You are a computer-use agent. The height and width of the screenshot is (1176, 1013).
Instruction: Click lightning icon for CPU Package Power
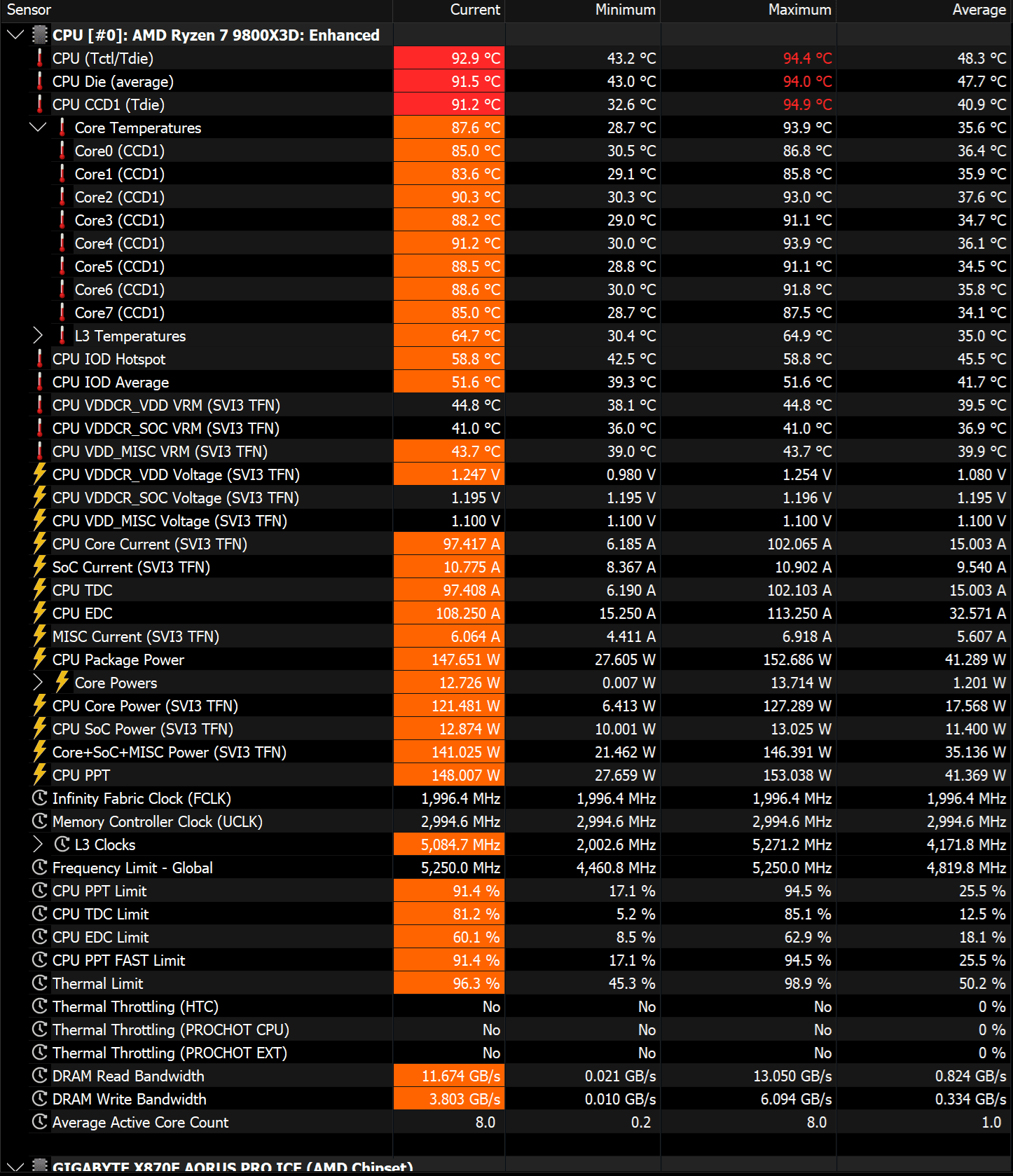coord(40,659)
